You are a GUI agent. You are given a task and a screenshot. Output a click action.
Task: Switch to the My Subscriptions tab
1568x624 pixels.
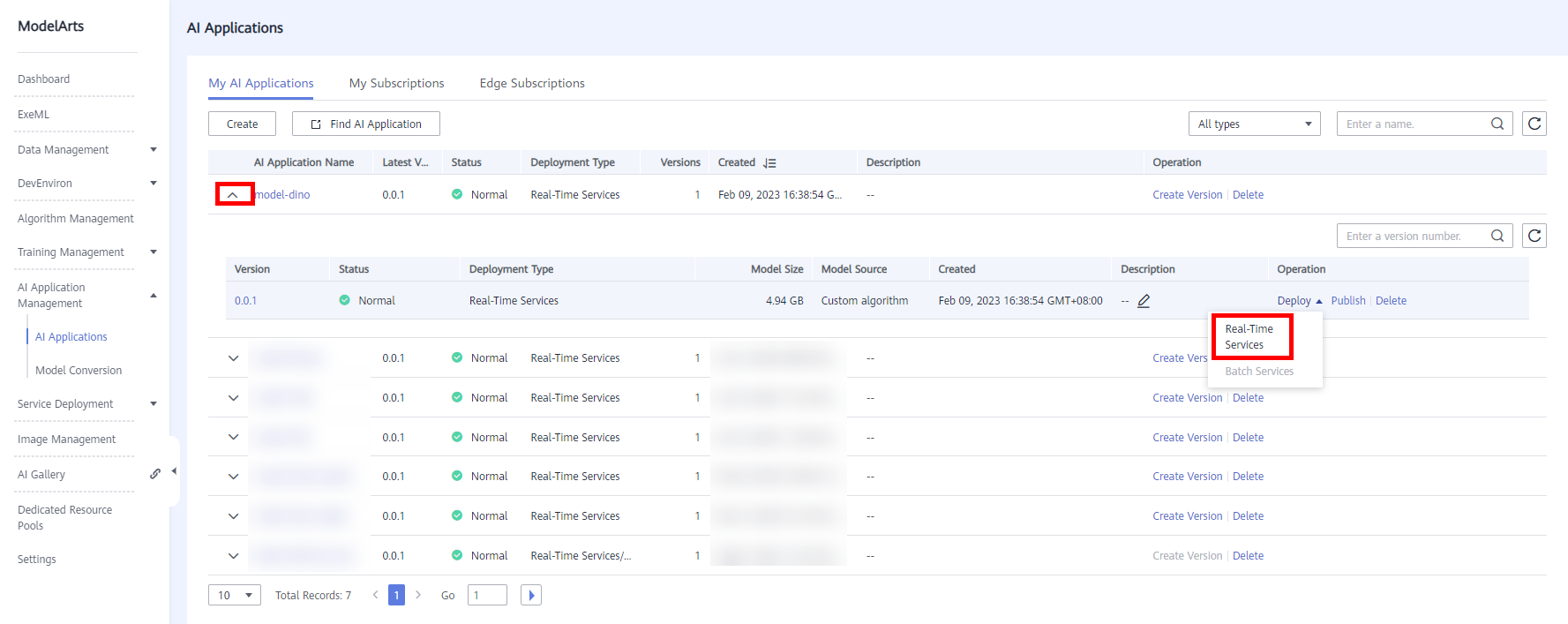pos(396,83)
